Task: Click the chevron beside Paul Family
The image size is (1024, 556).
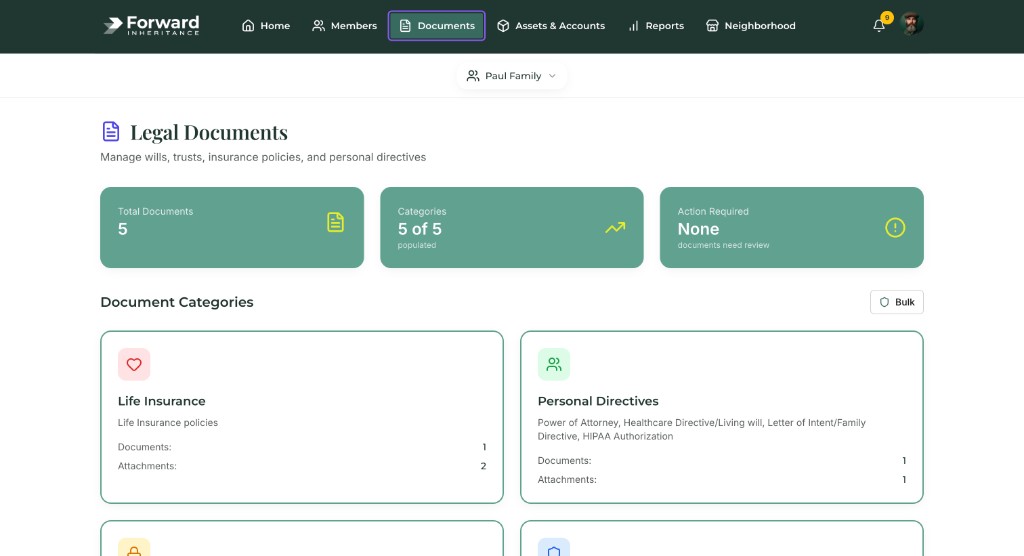Action: pyautogui.click(x=552, y=76)
